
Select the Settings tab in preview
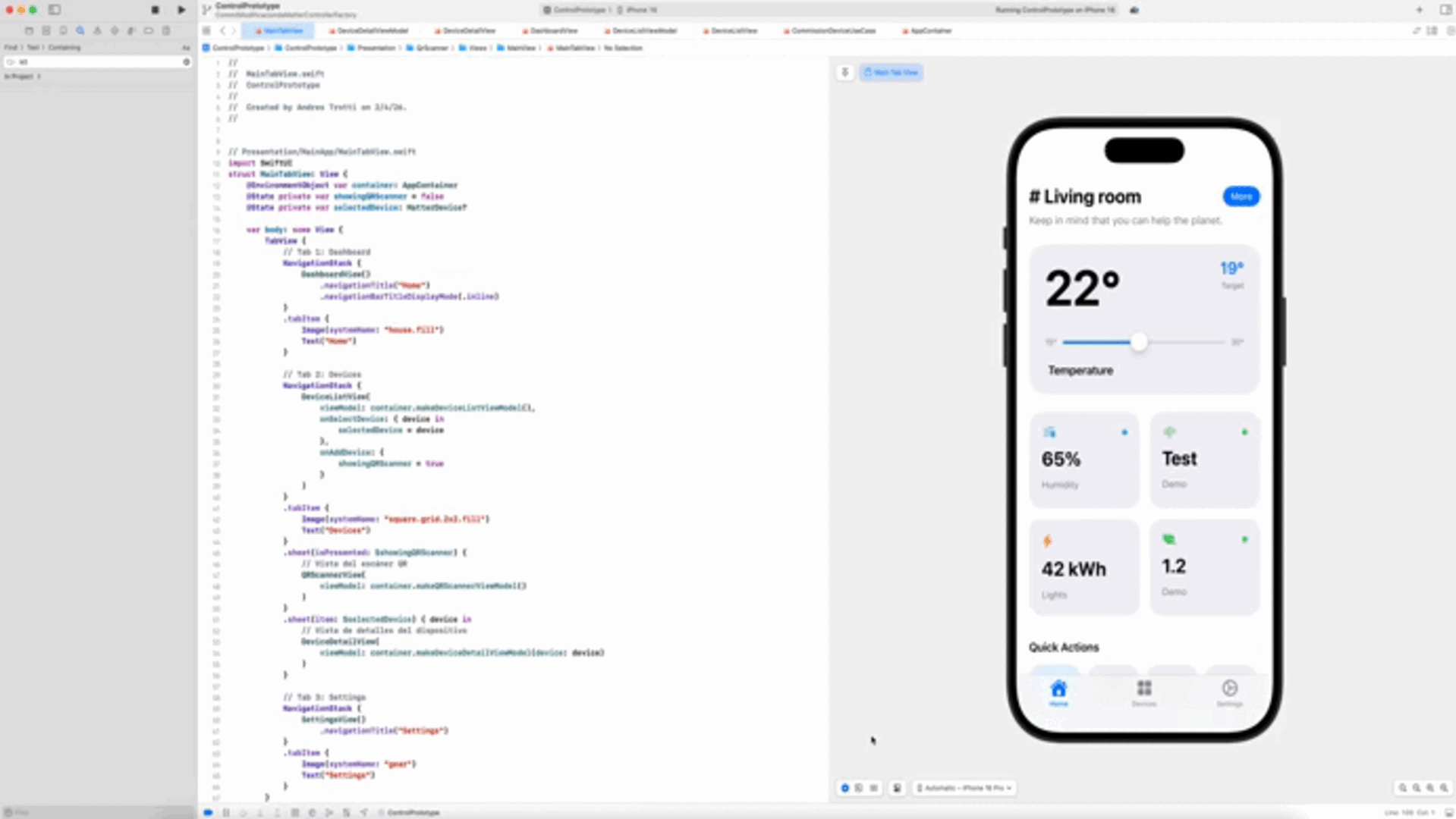(1230, 693)
